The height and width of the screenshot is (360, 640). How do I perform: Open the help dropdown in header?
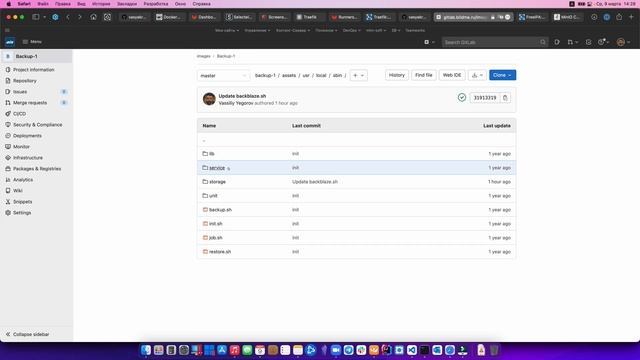[603, 42]
